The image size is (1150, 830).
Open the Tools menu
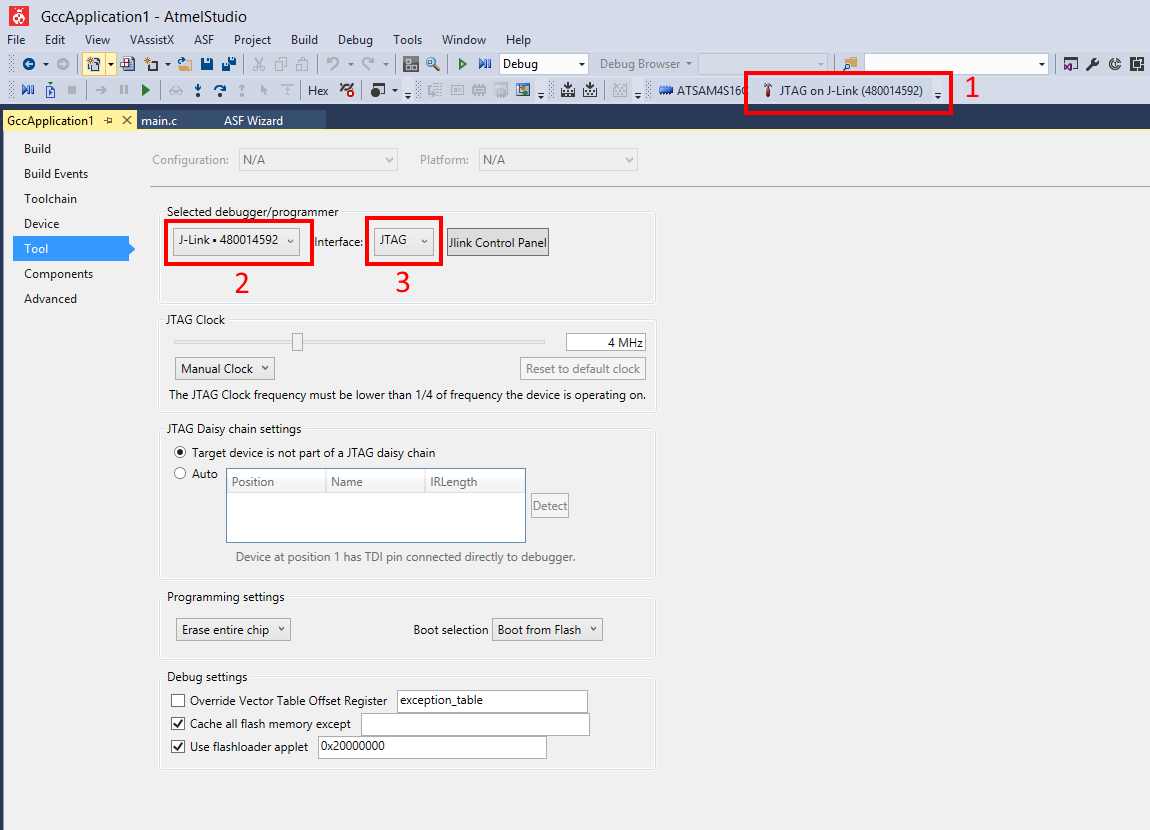407,40
